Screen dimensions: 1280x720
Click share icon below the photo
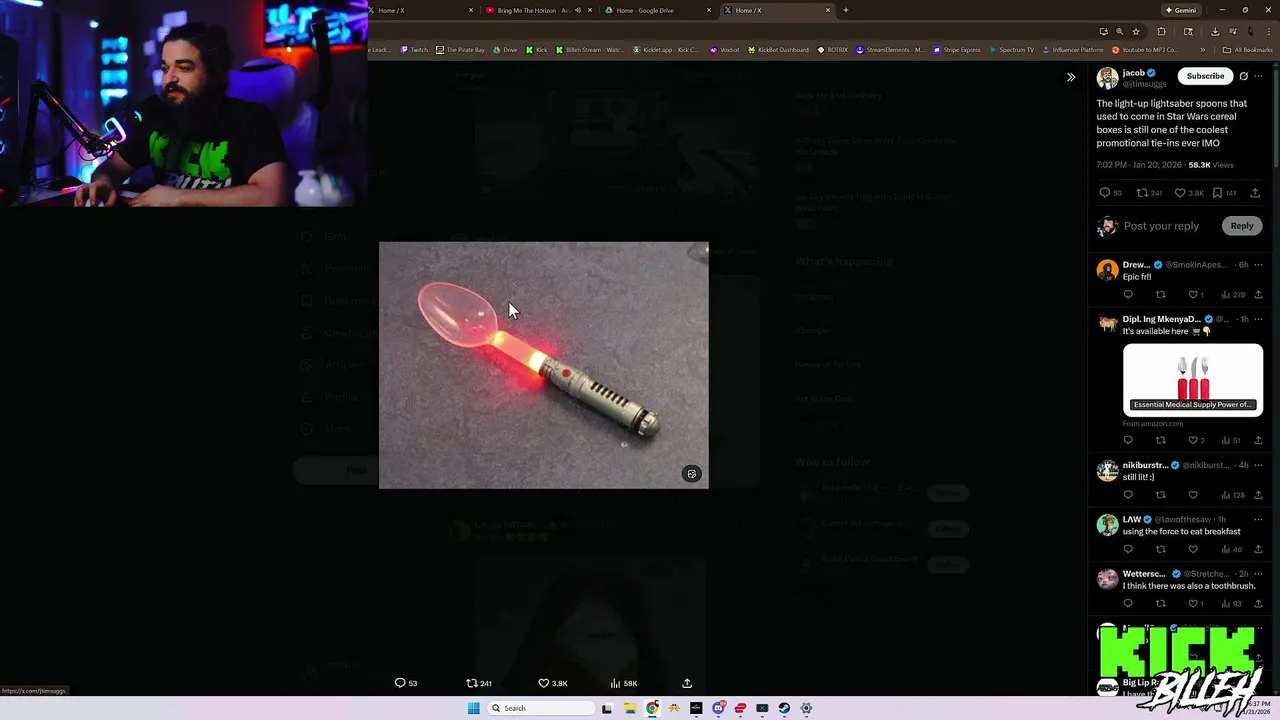(x=687, y=683)
